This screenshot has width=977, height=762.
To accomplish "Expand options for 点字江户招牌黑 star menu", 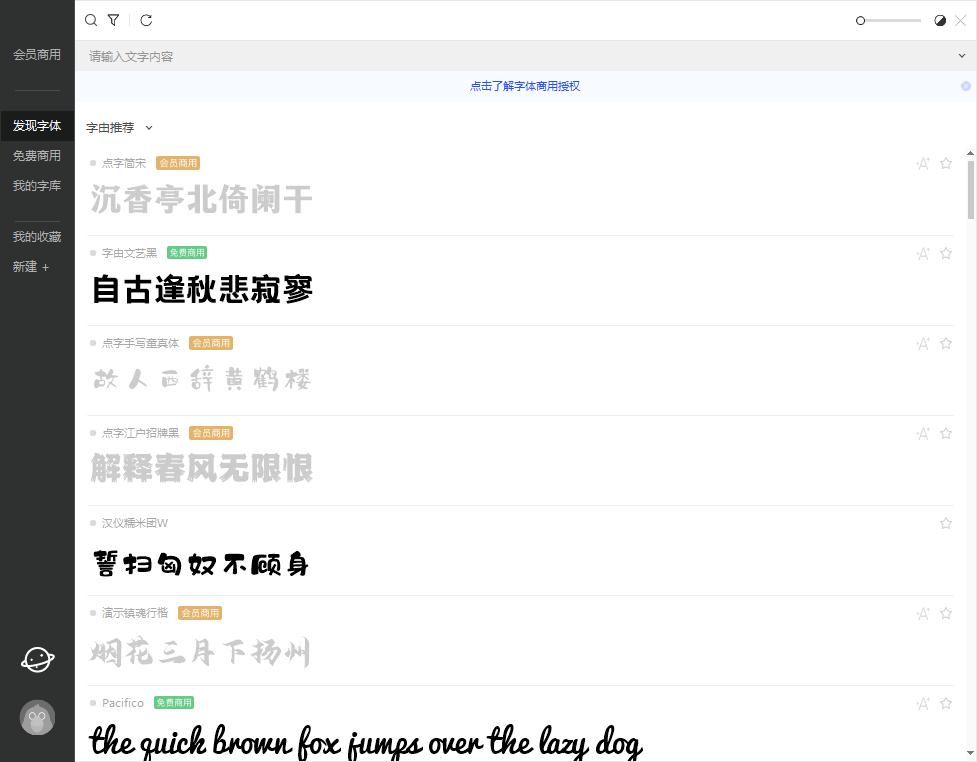I will tap(945, 433).
